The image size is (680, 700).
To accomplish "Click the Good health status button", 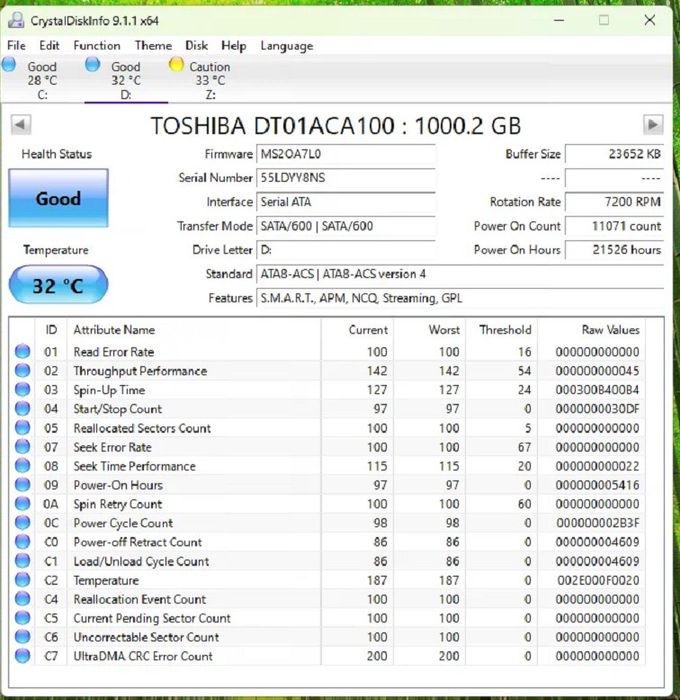I will tap(58, 198).
